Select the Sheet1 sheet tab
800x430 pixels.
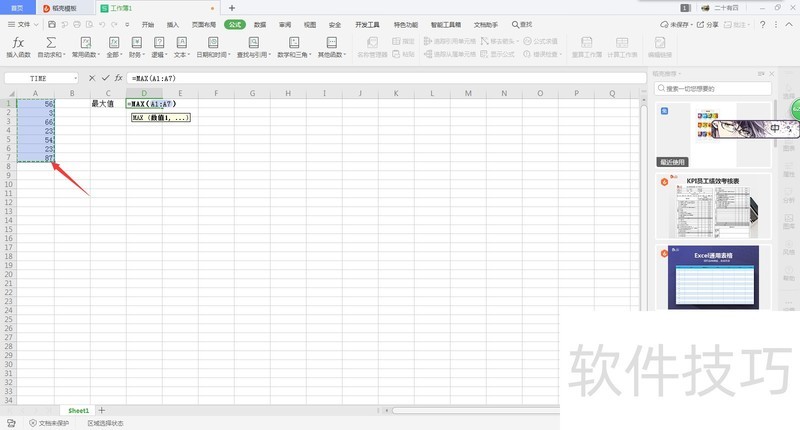click(79, 410)
